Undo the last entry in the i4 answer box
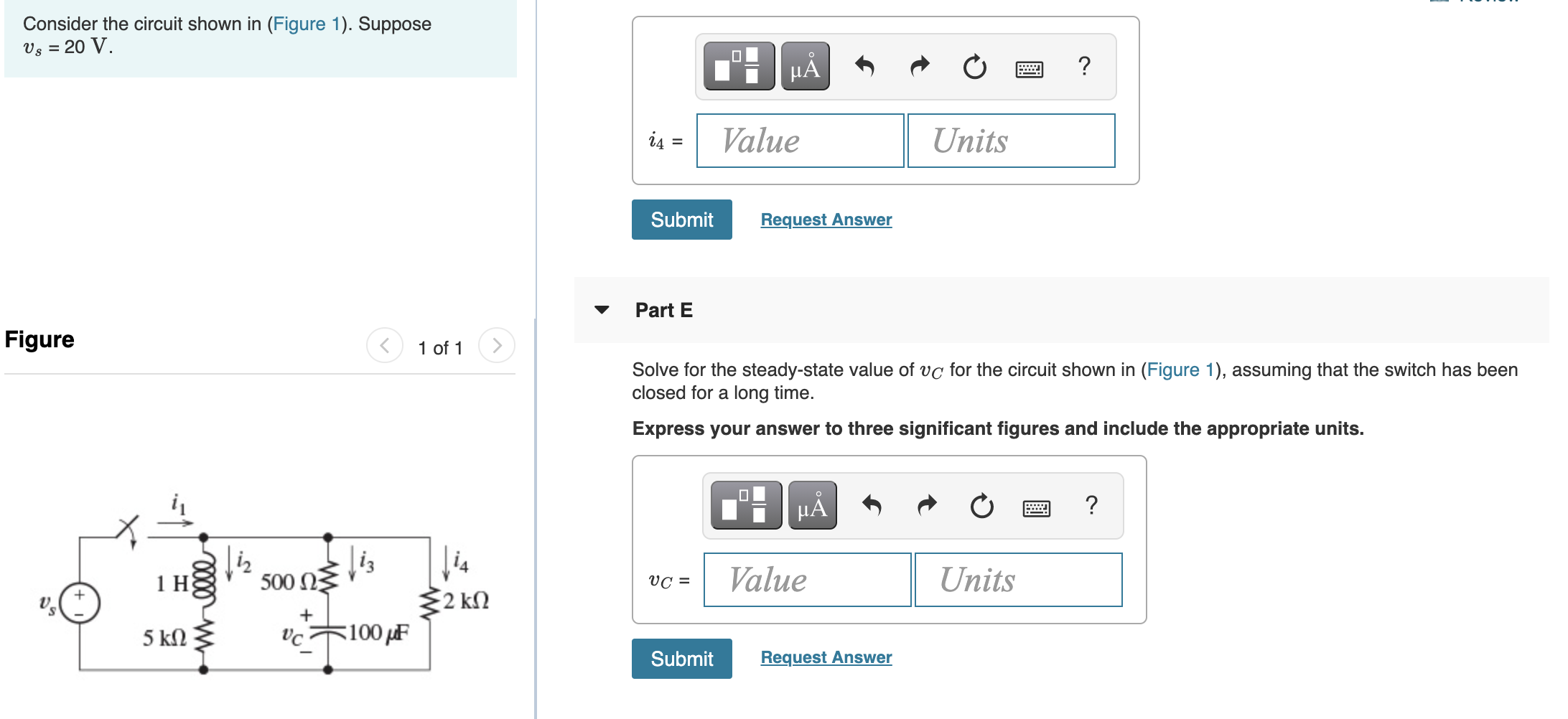1568x719 pixels. (865, 67)
